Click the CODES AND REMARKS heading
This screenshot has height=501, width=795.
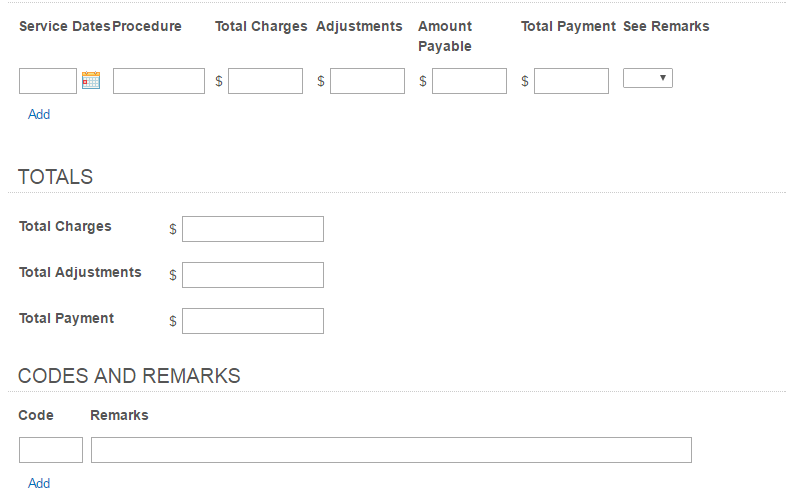click(x=129, y=376)
